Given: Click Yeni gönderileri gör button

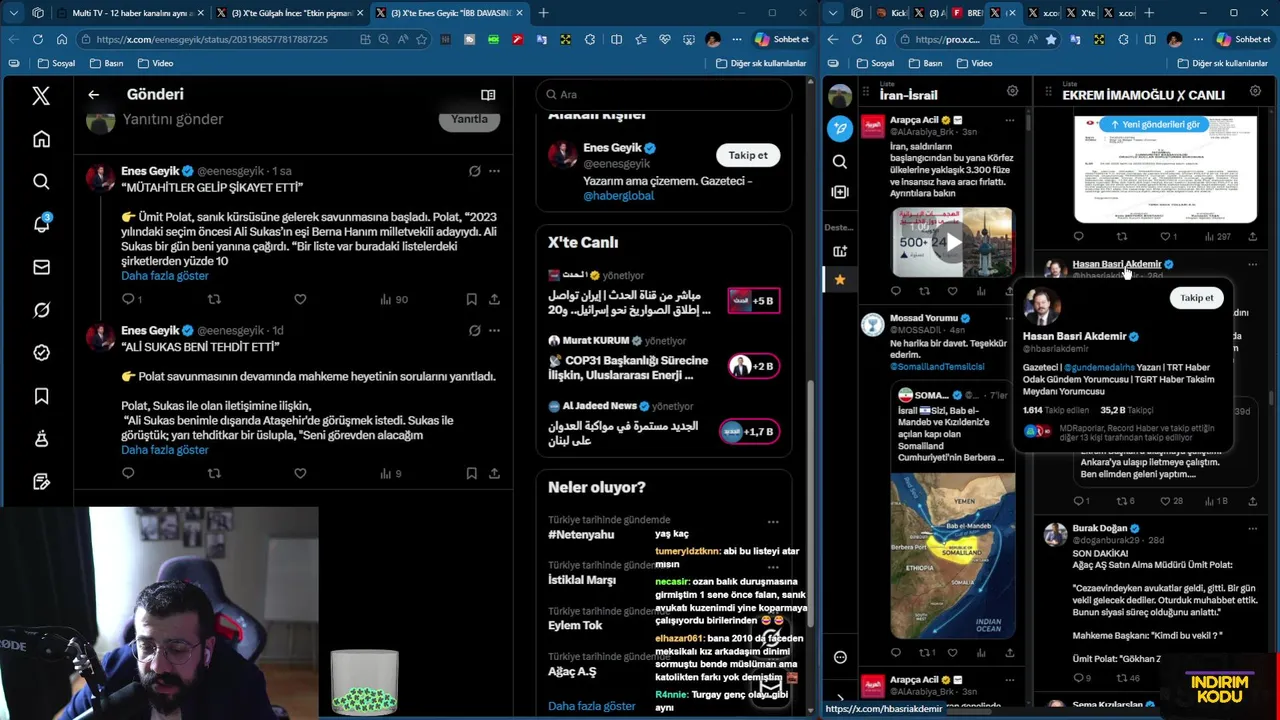Looking at the screenshot, I should click(1154, 124).
